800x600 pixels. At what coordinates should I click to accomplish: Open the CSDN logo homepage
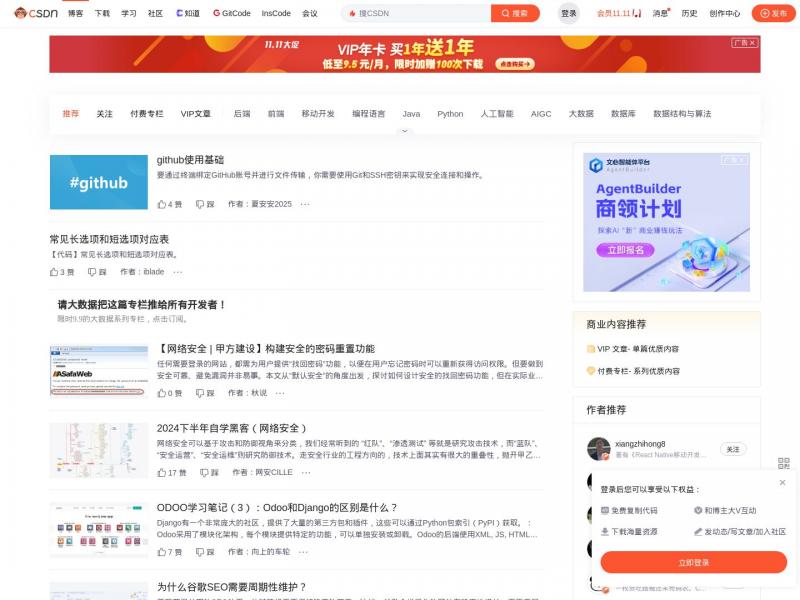(x=36, y=13)
